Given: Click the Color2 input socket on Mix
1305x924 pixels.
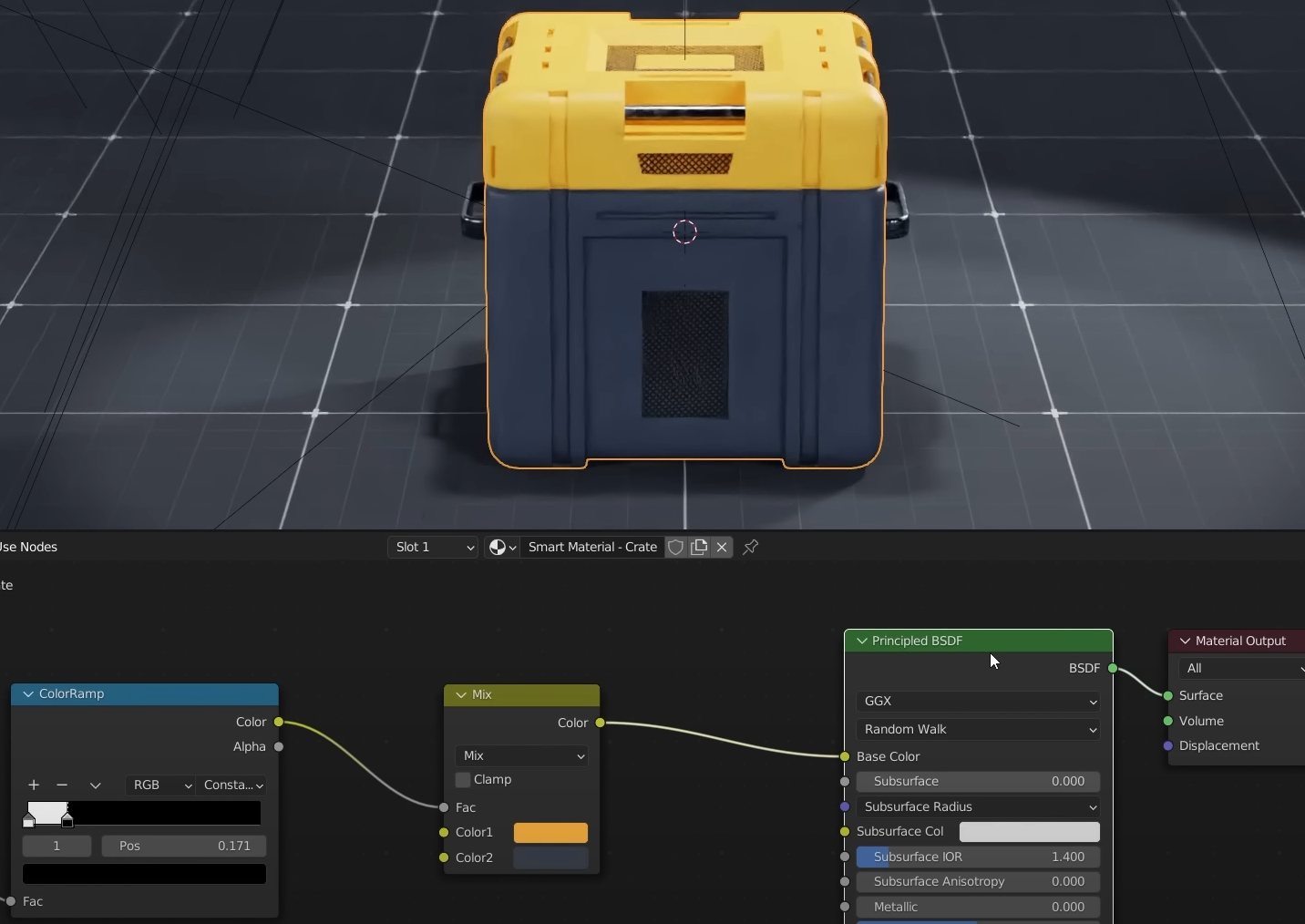Looking at the screenshot, I should point(444,857).
